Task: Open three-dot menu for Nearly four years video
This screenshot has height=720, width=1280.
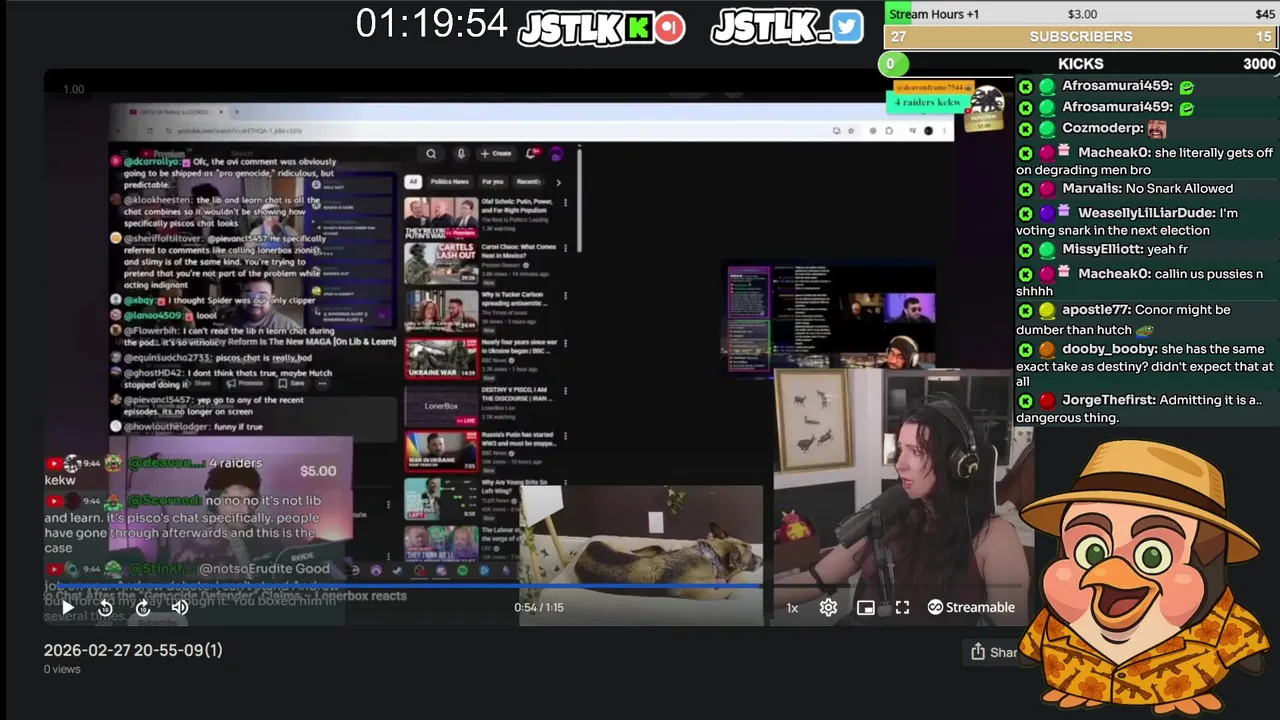Action: point(565,343)
